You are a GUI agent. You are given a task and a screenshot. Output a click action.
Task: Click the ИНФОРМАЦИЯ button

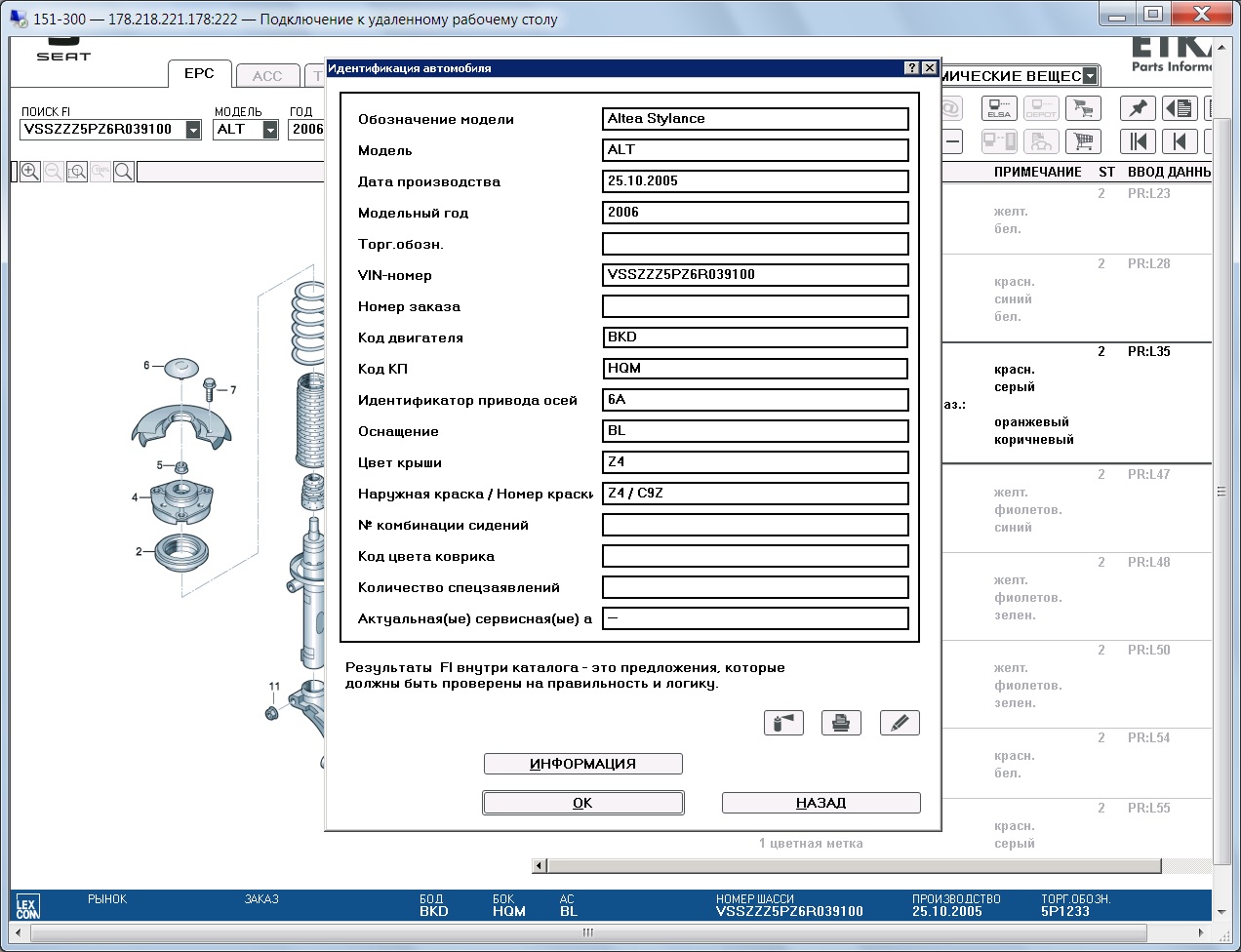[x=583, y=764]
